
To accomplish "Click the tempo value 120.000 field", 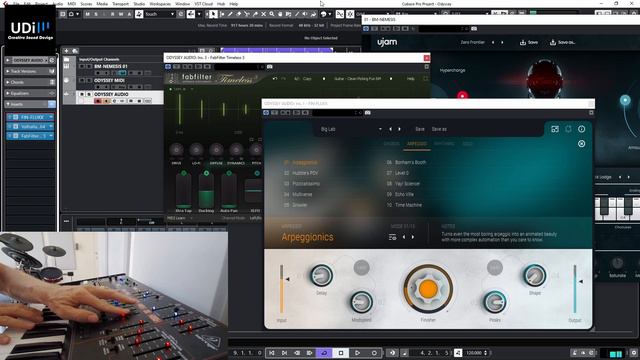I will pos(474,353).
